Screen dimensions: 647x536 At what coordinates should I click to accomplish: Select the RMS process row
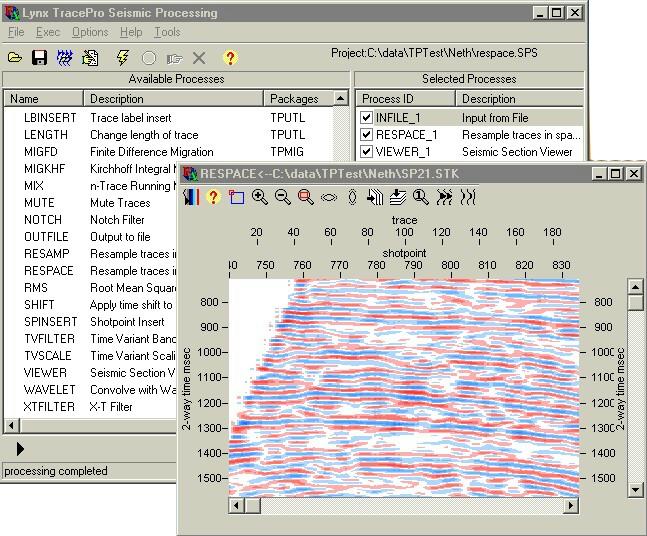91,288
